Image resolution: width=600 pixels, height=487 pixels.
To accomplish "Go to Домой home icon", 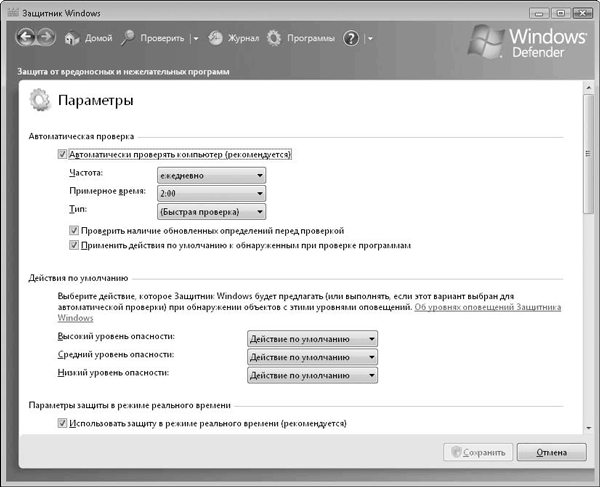I will 72,39.
